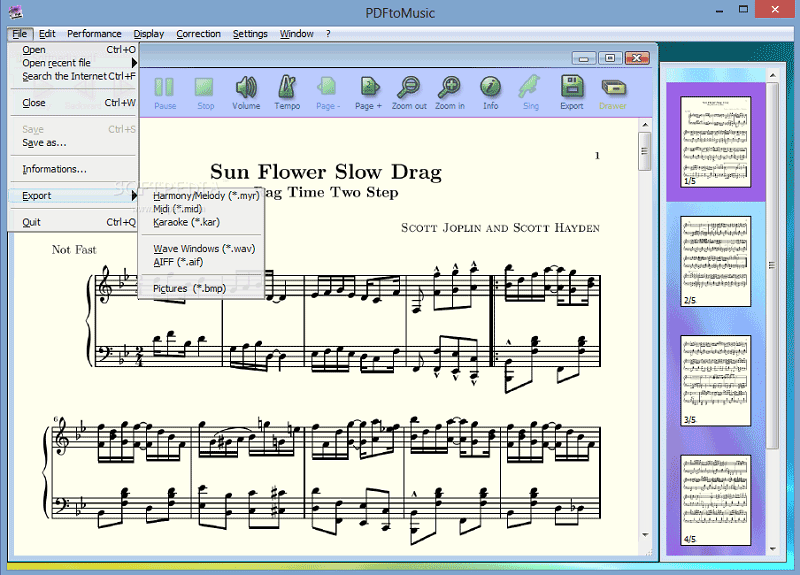Export as AIFF (*.aif)
This screenshot has height=575, width=800.
pyautogui.click(x=202, y=262)
